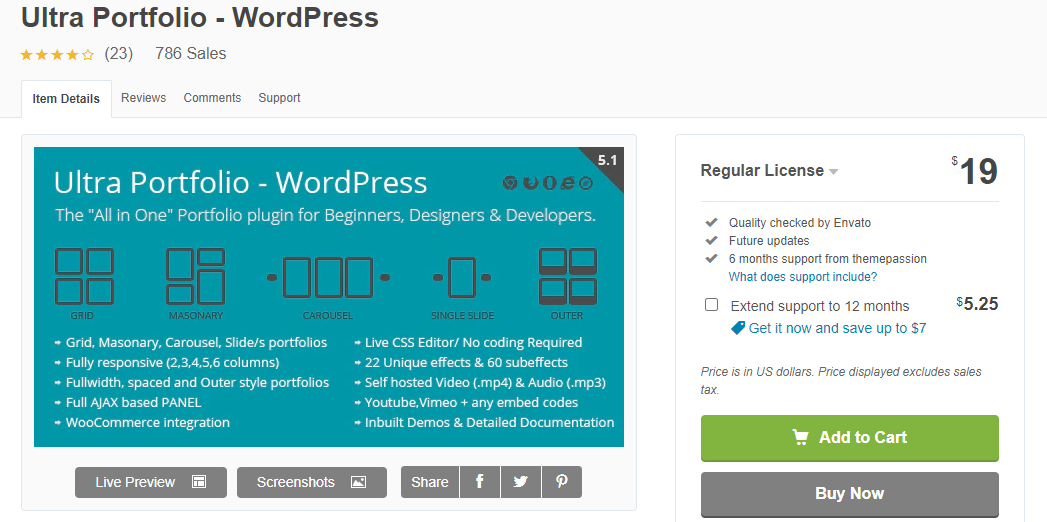Click the '786 Sales' text
The height and width of the screenshot is (522, 1047).
tap(191, 53)
